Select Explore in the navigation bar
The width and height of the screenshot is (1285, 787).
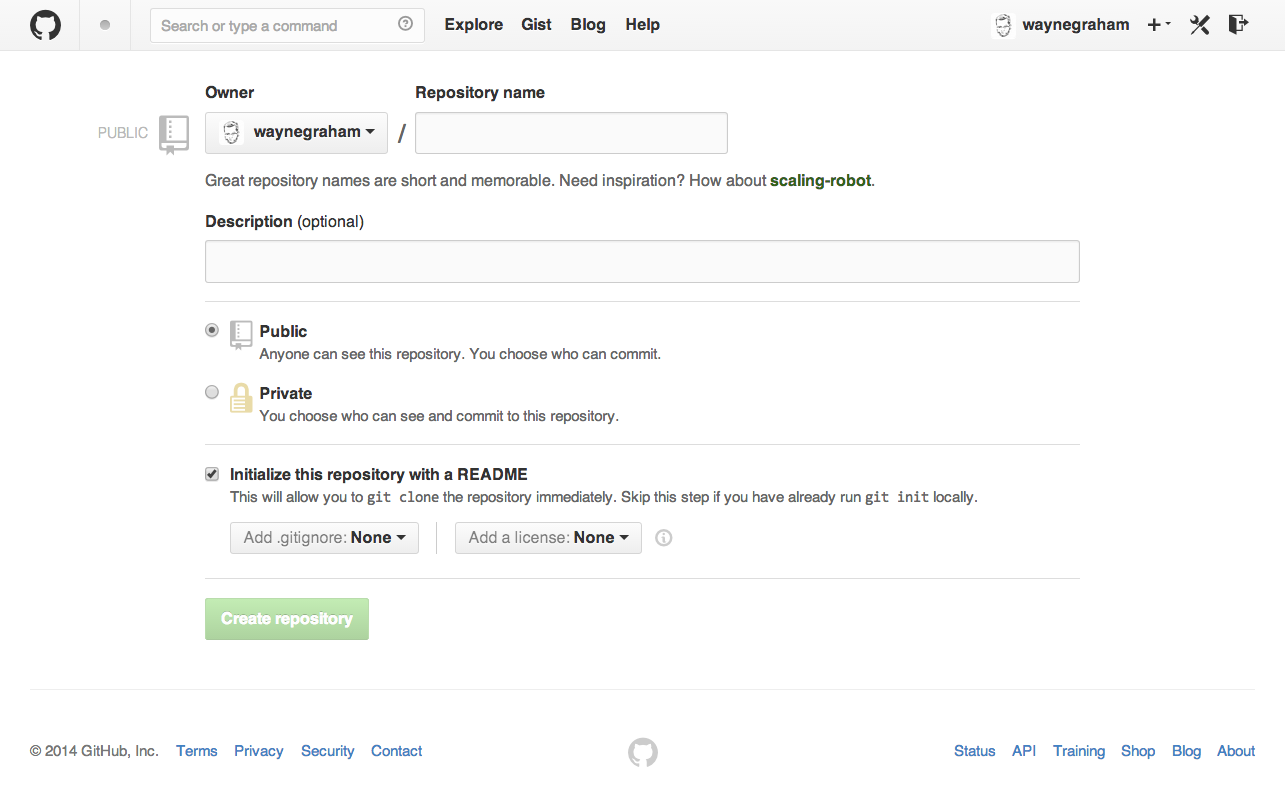(473, 24)
